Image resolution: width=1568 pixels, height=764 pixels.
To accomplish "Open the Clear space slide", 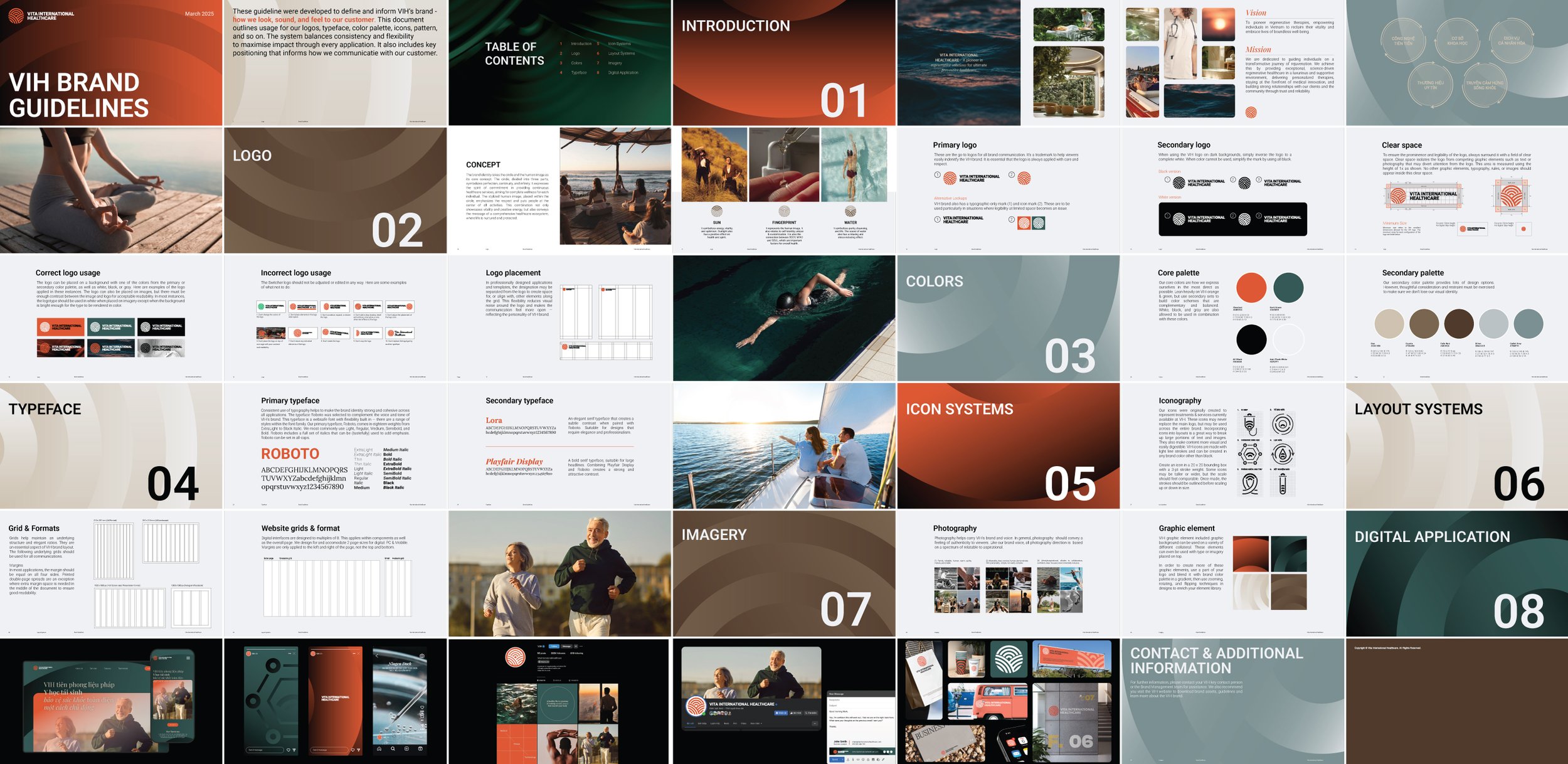I will tap(1457, 191).
